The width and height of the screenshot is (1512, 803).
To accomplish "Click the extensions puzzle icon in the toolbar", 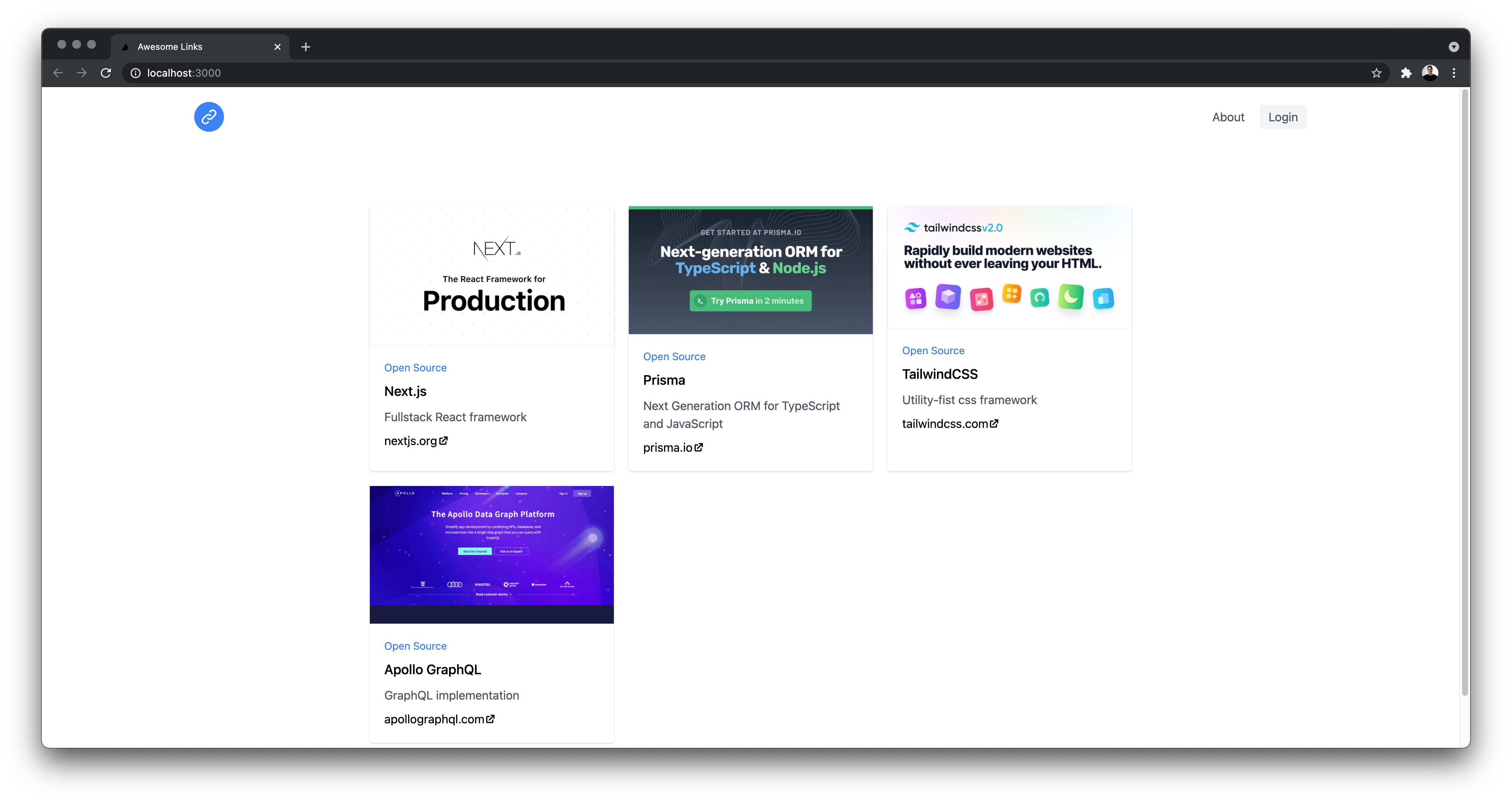I will pos(1406,73).
